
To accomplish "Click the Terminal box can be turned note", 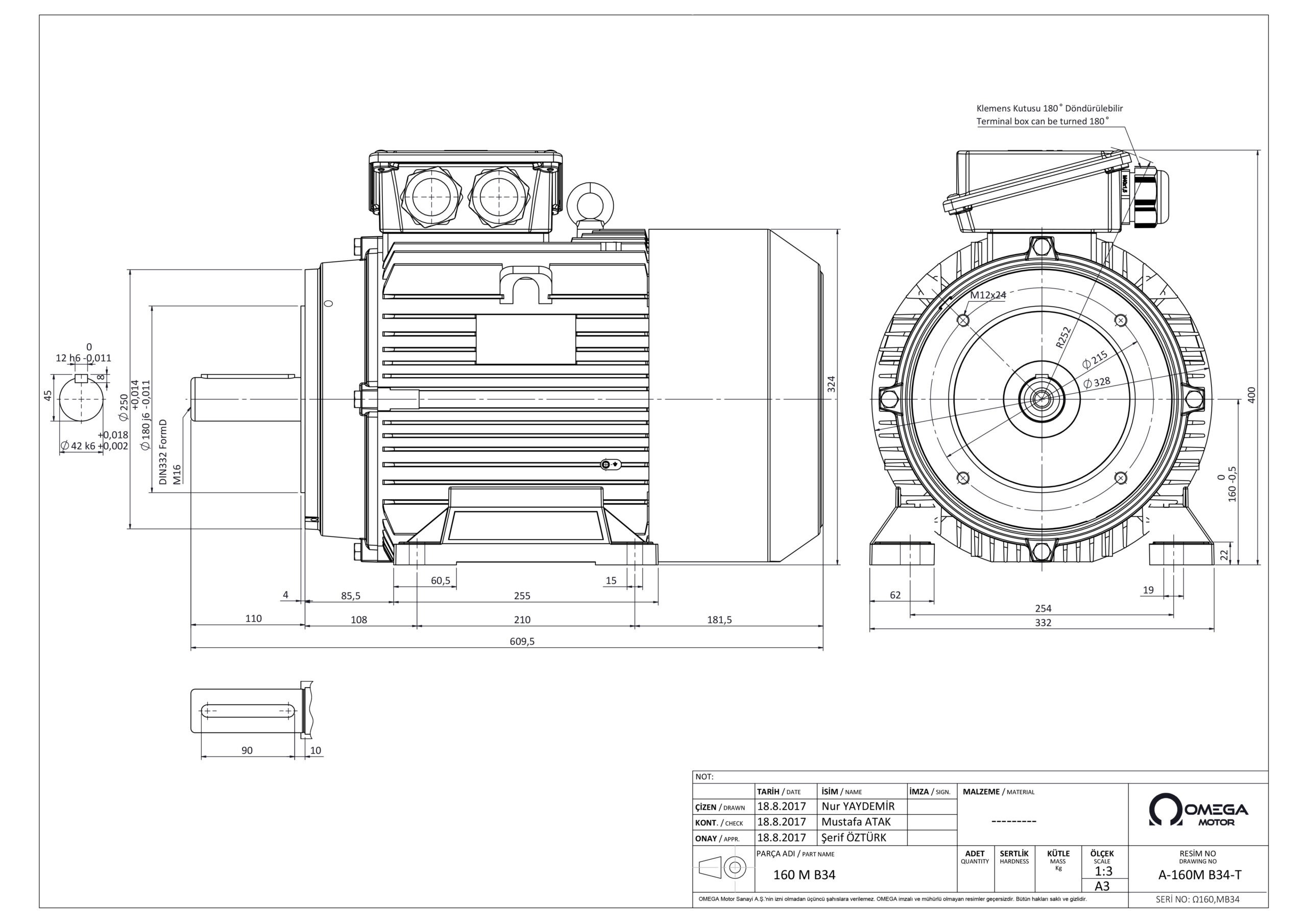I will [1043, 121].
